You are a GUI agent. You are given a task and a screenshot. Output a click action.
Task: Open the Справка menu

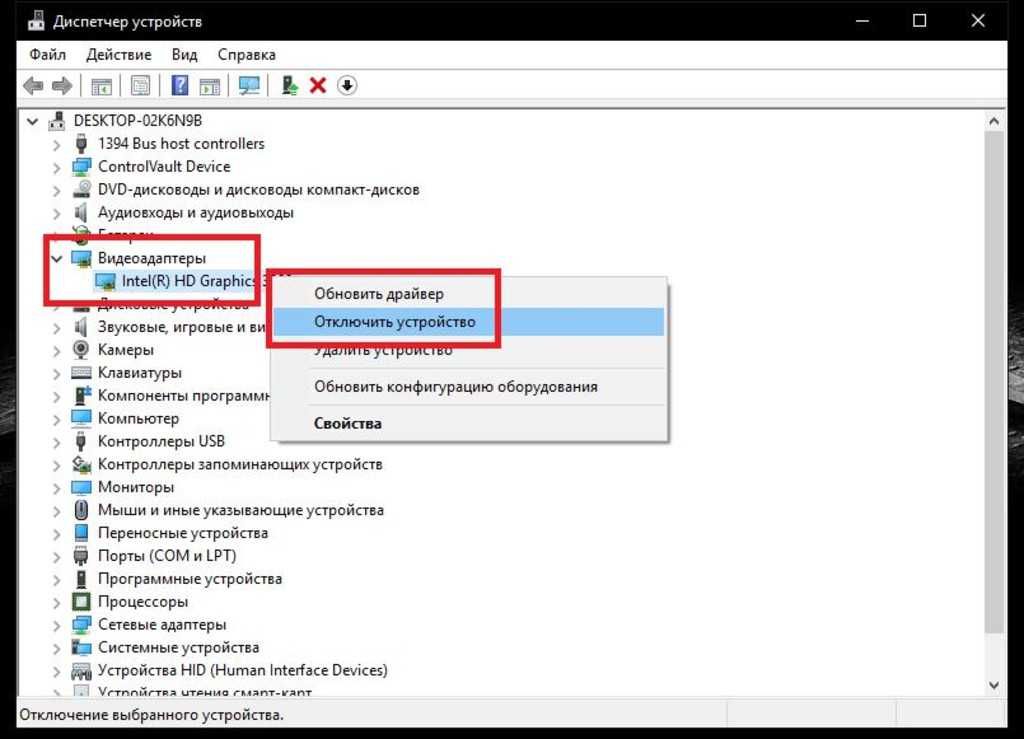tap(246, 55)
